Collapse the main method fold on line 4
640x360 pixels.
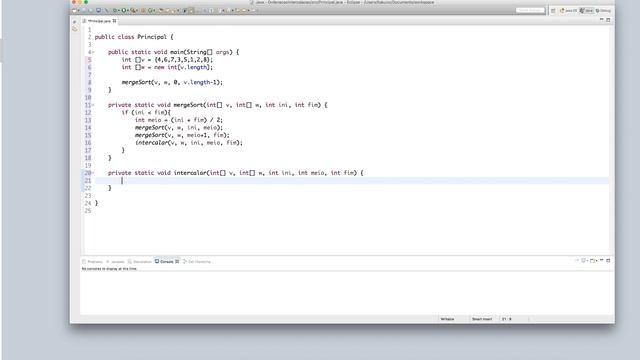pyautogui.click(x=93, y=52)
